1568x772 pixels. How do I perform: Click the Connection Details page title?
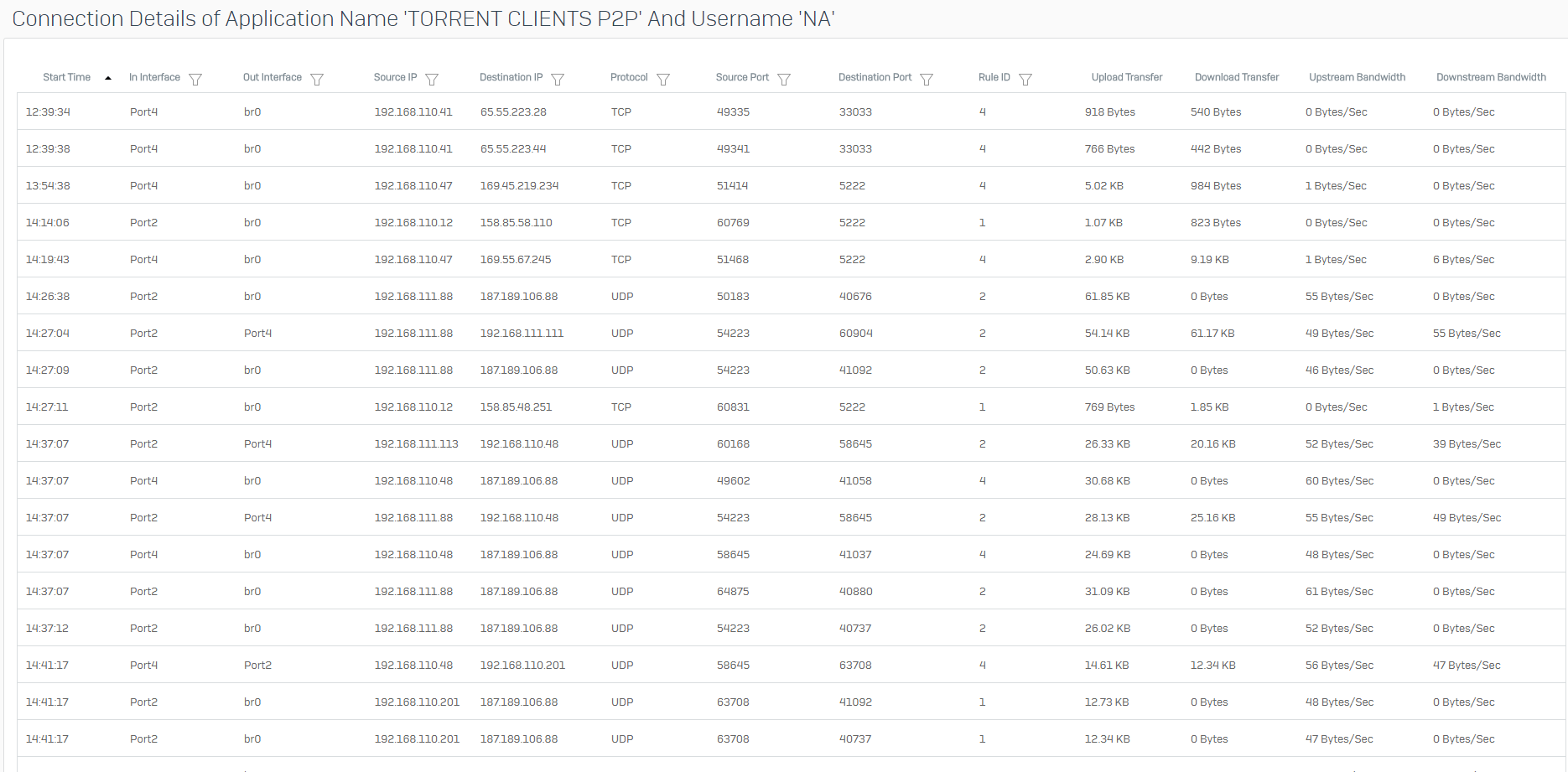pos(423,18)
